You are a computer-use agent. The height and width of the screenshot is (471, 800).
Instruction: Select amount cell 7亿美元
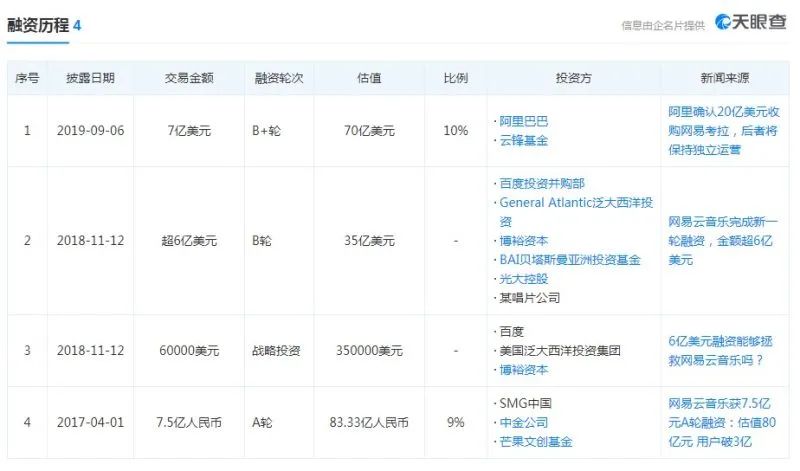pos(189,131)
